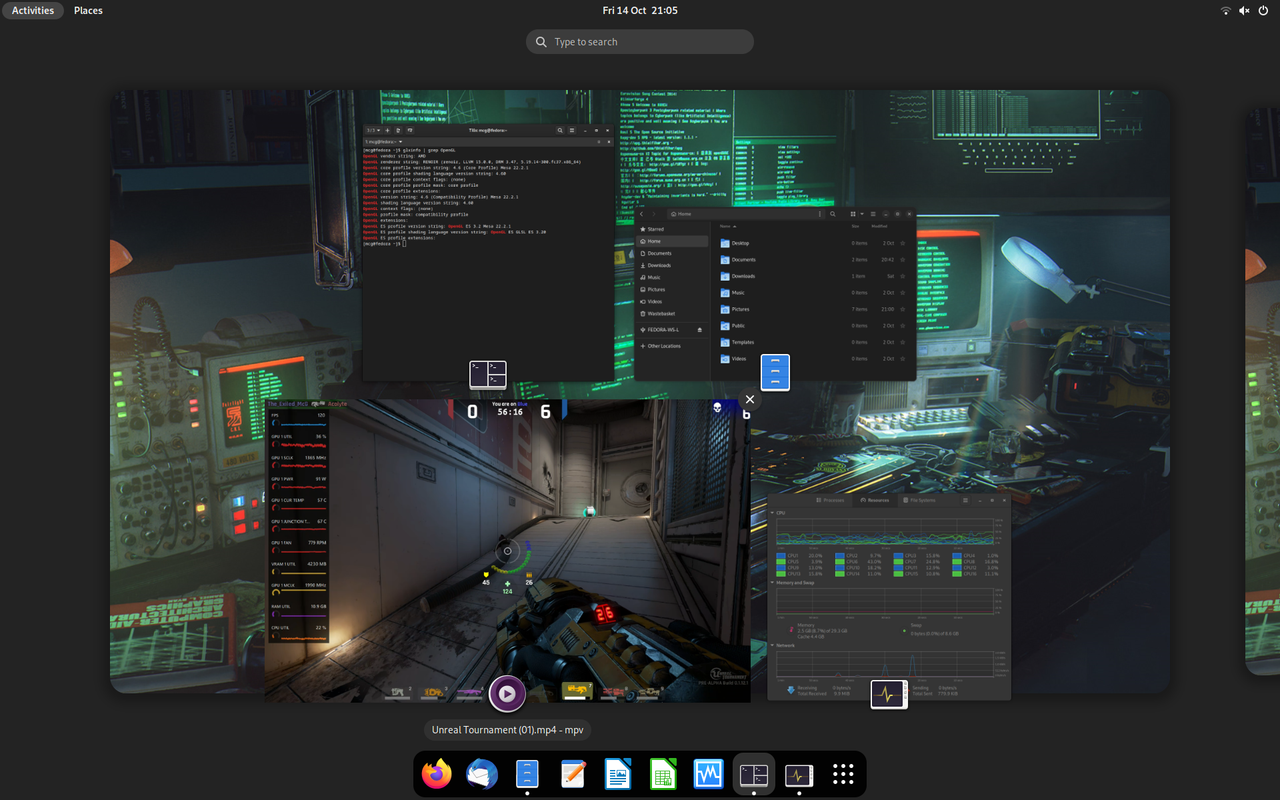Screen dimensions: 1280x800
Task: Open the hamburger menu in Files
Action: [x=873, y=214]
